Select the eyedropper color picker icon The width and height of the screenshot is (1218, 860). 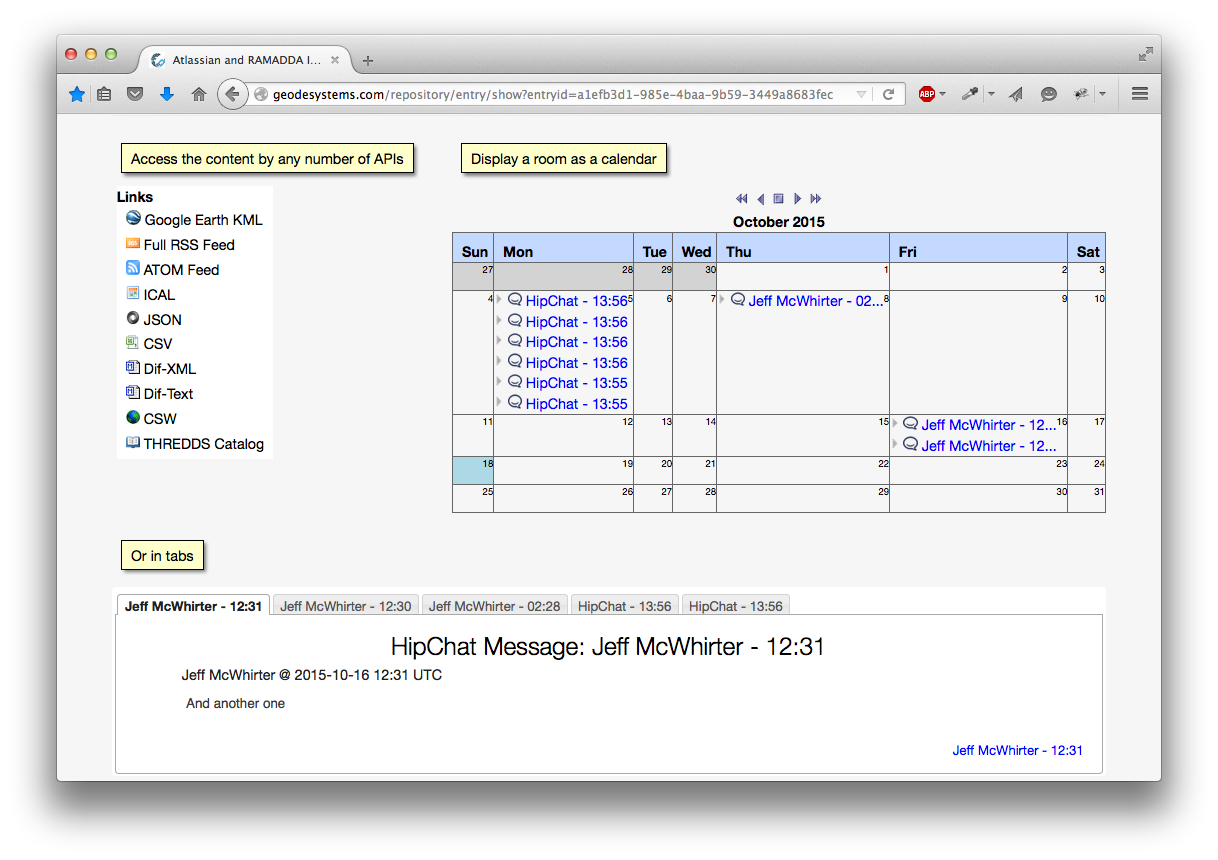[969, 94]
